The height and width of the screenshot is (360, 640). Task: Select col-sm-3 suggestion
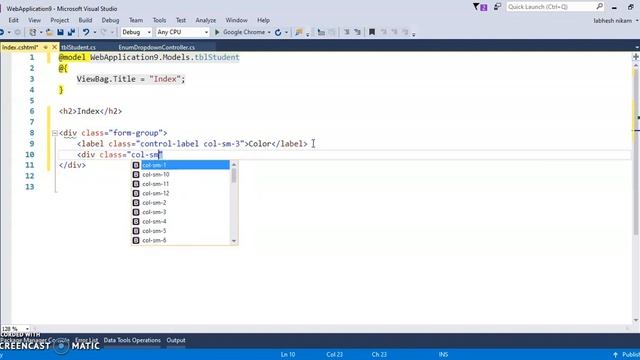tap(181, 212)
